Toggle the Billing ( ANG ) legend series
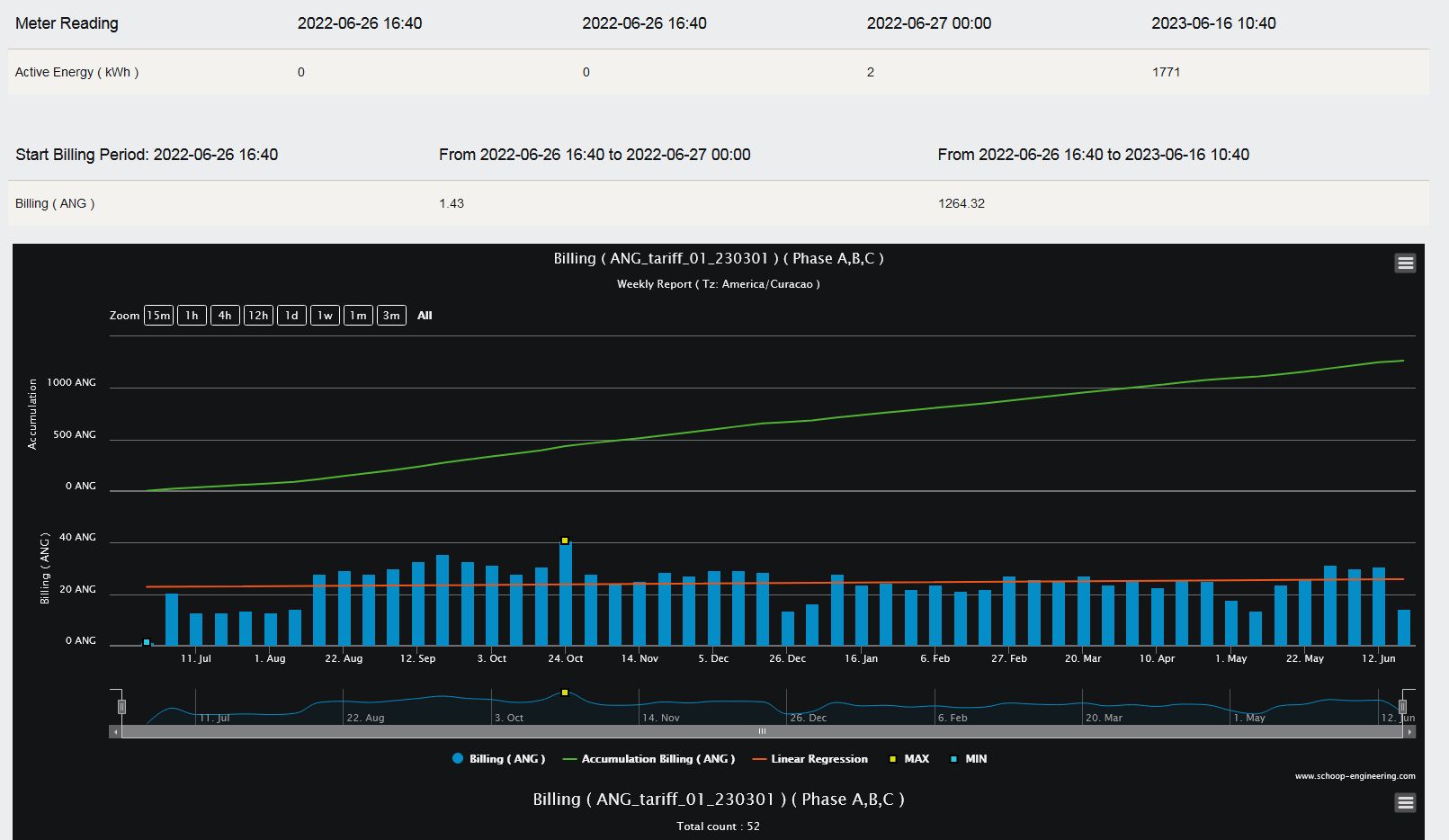 499,759
